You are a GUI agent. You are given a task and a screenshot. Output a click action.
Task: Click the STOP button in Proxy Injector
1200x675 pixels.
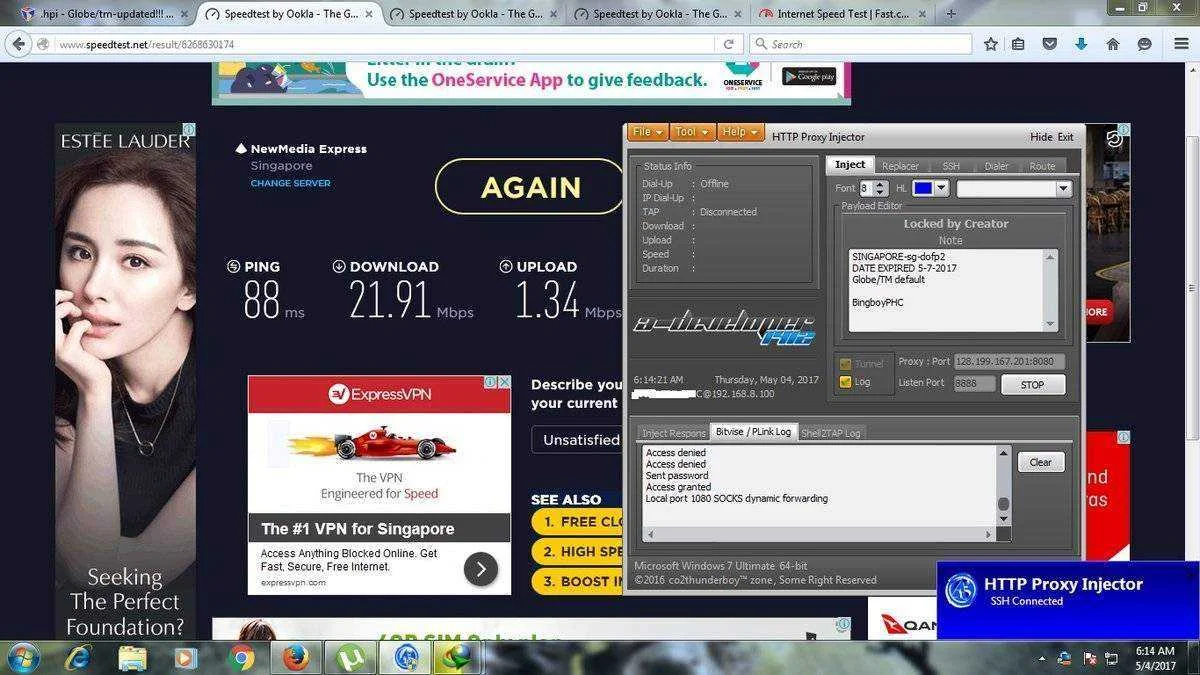pyautogui.click(x=1032, y=384)
